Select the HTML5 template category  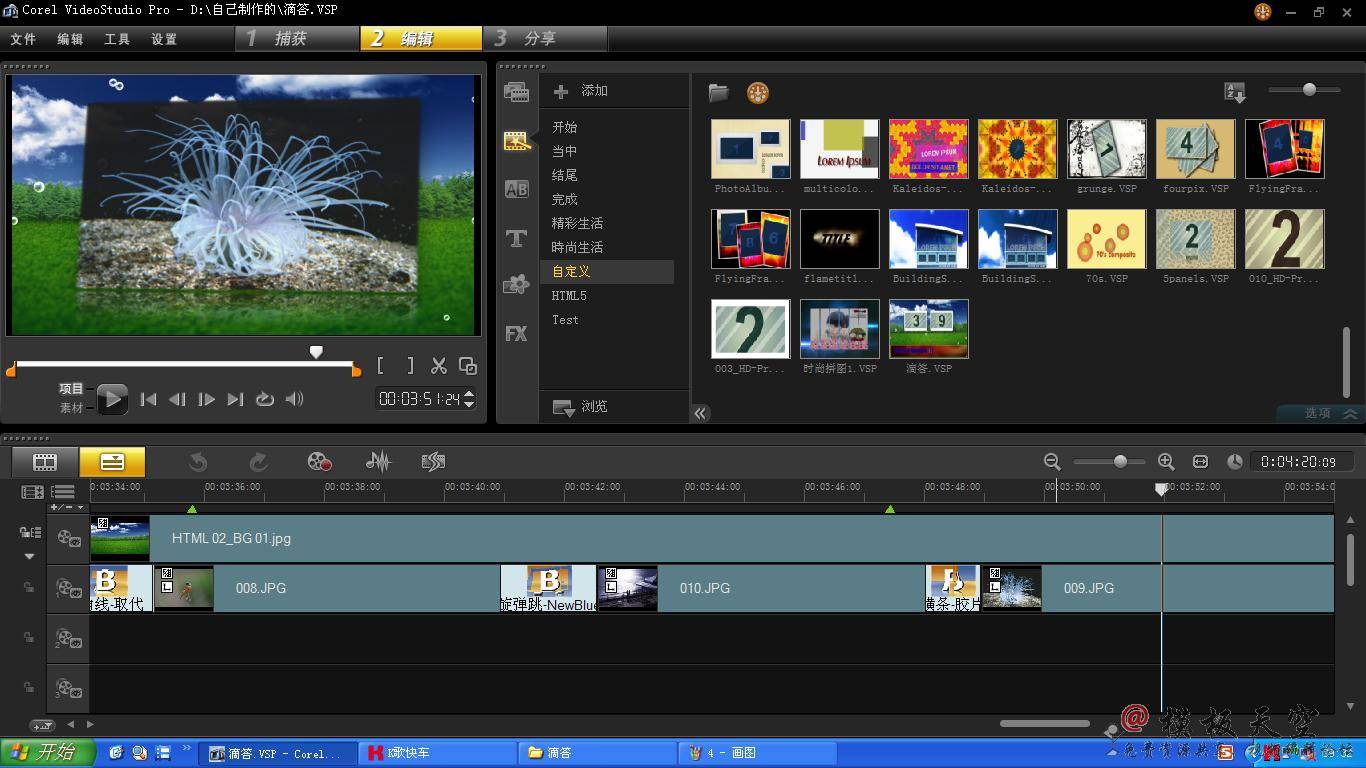click(x=569, y=296)
